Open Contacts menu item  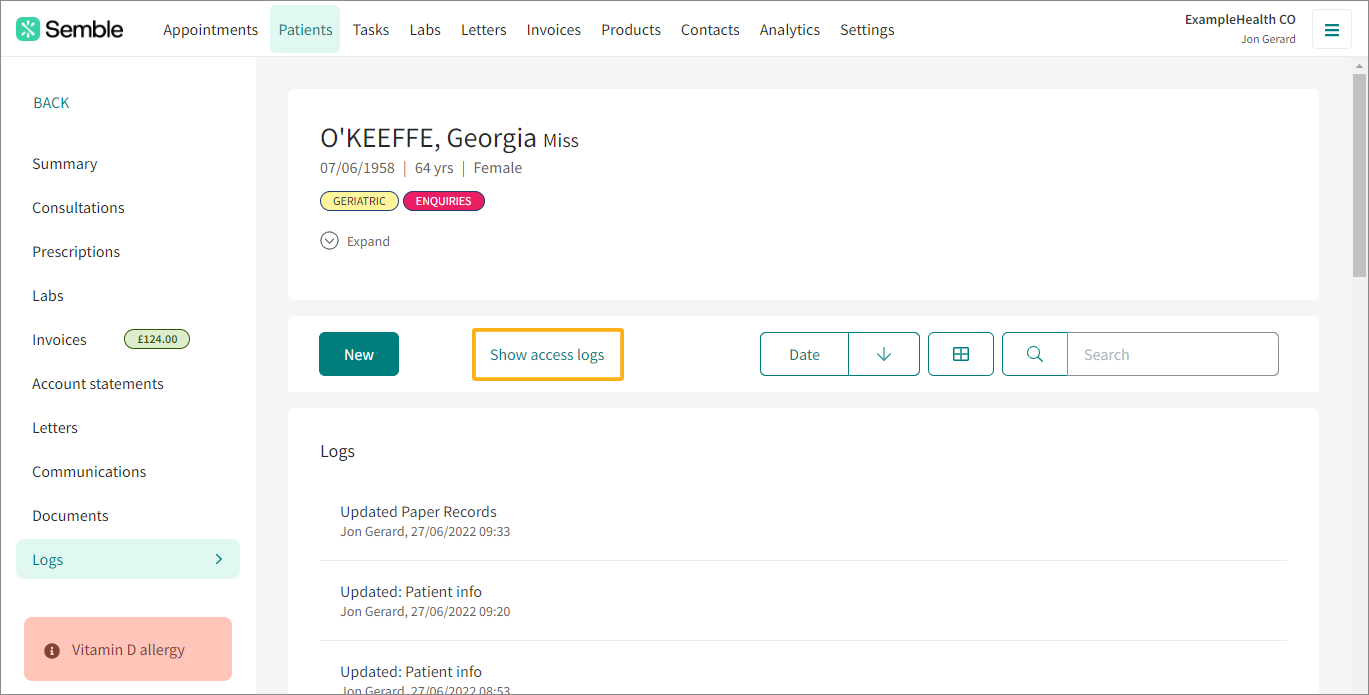[710, 29]
